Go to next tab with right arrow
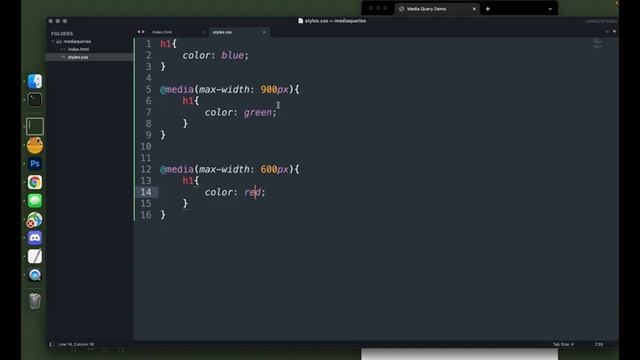This screenshot has height=360, width=640. 143,31
